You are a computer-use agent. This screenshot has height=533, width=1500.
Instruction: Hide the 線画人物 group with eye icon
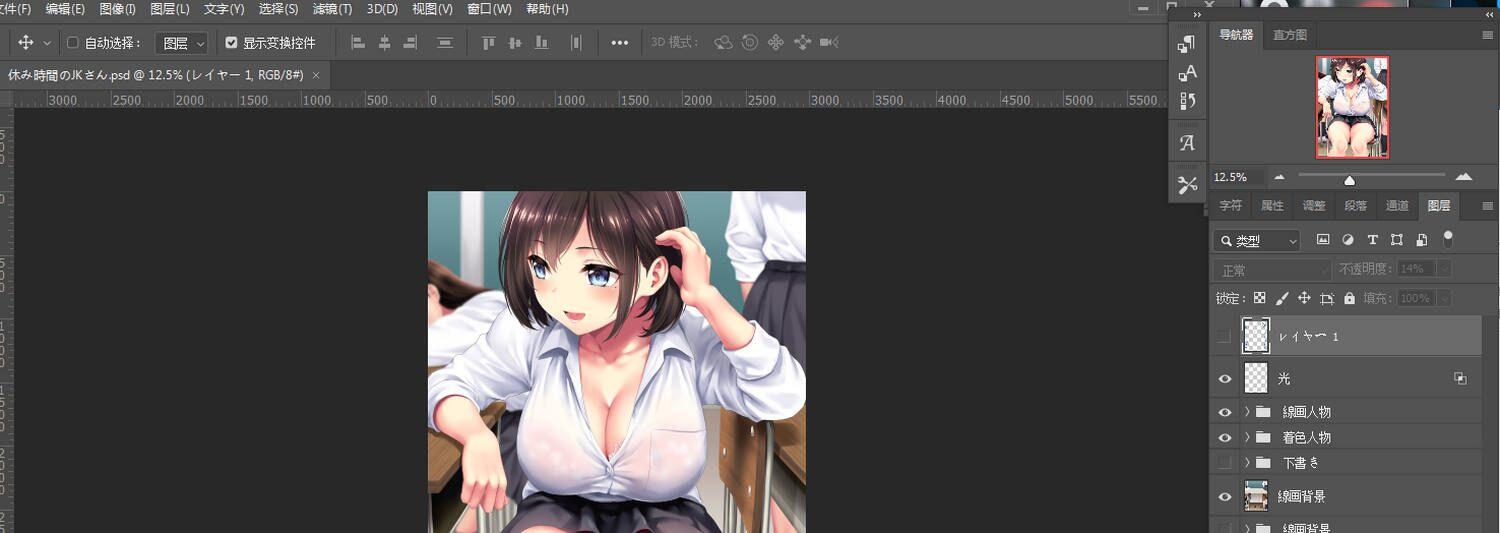1225,411
